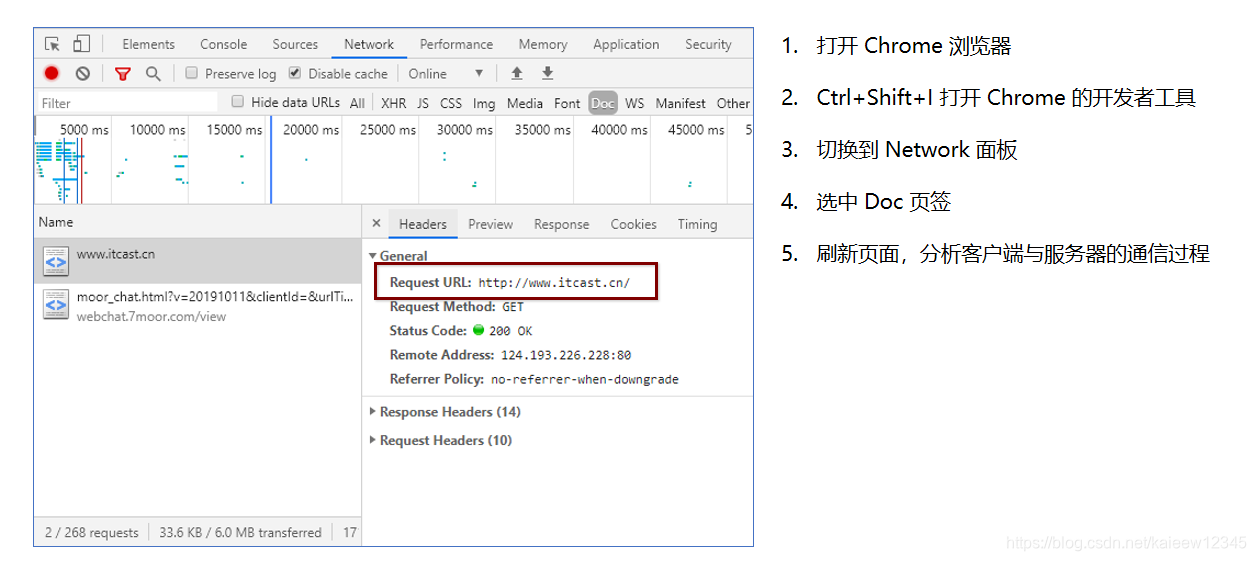The image size is (1256, 561).
Task: Filter requests by WS
Action: pyautogui.click(x=635, y=103)
